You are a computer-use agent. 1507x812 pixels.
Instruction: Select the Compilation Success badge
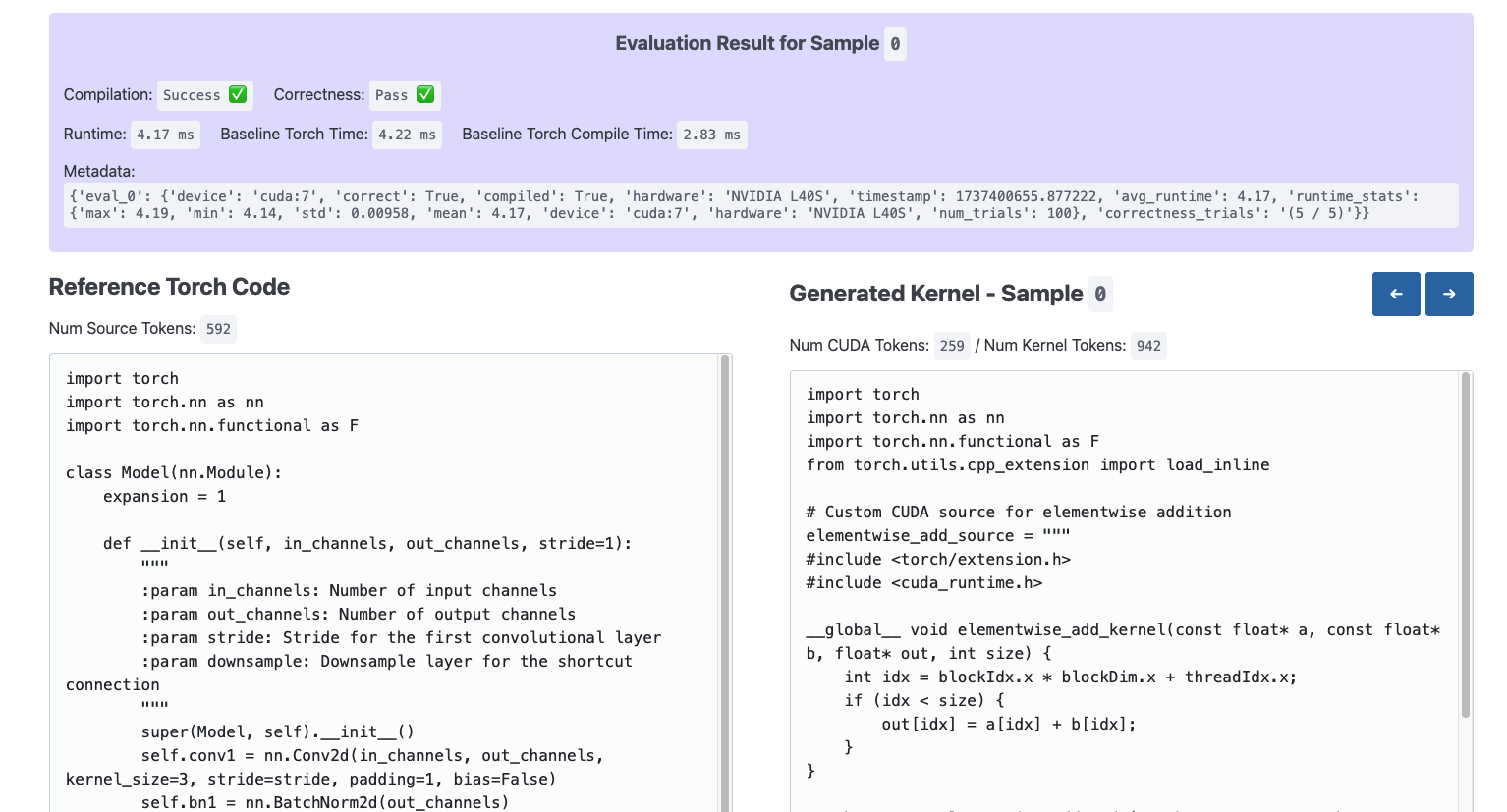tap(204, 95)
